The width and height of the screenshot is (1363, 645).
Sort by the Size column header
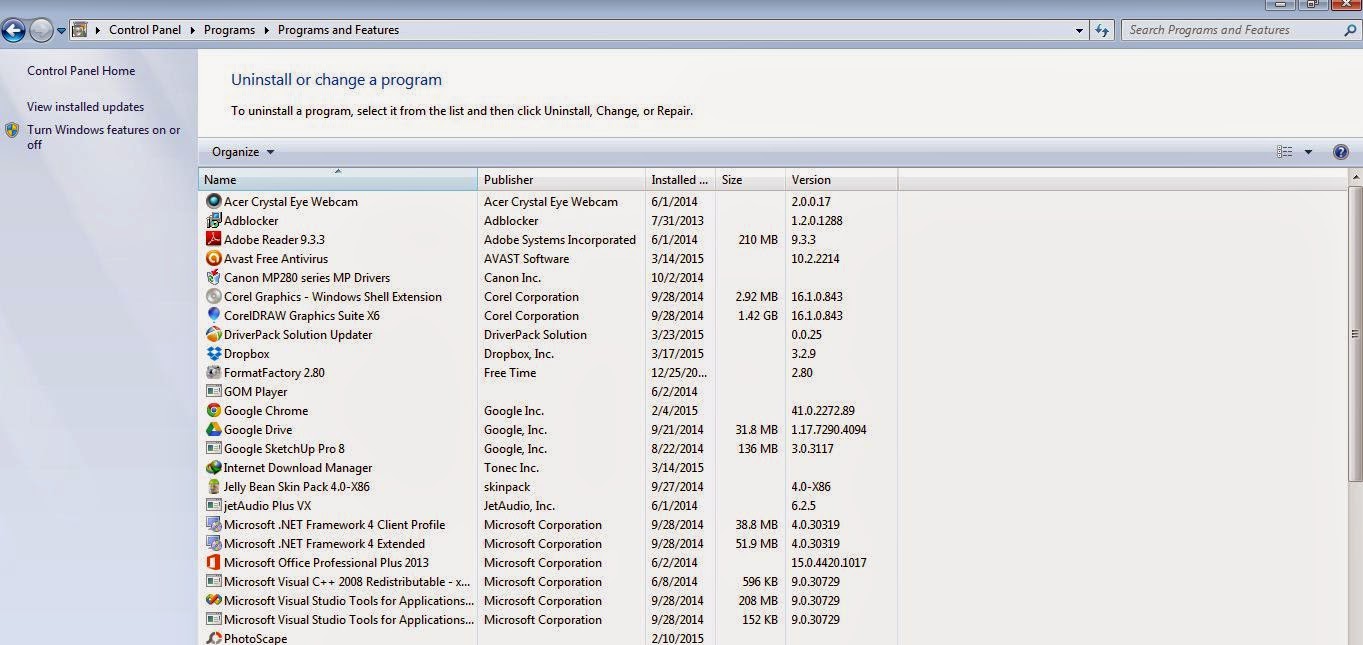click(750, 180)
